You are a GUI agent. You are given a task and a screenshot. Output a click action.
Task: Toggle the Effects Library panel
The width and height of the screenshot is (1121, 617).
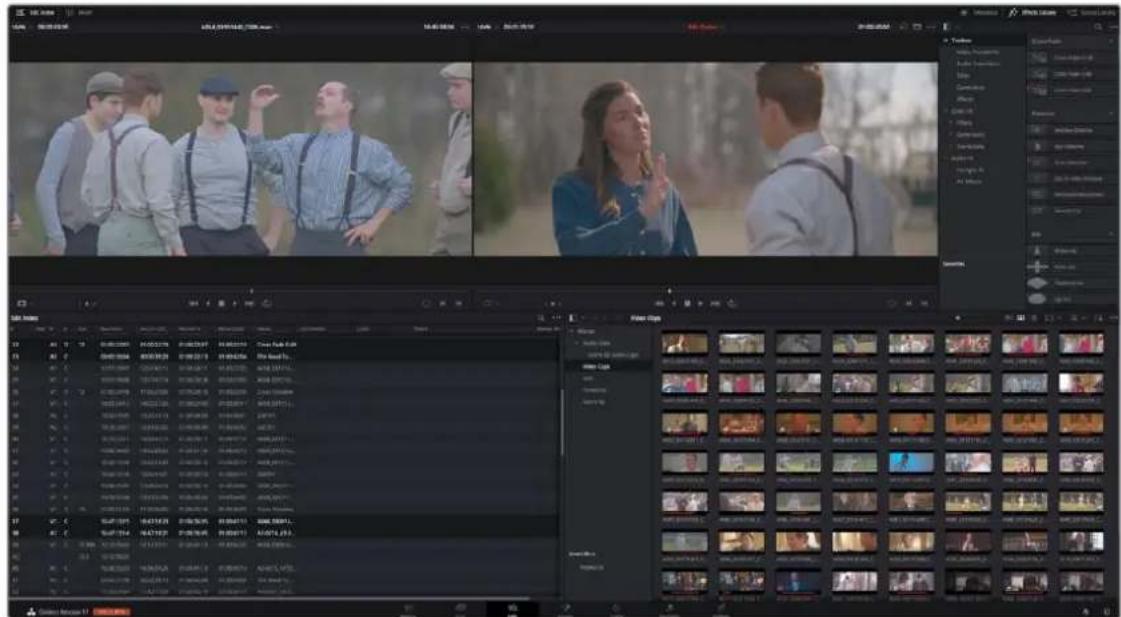1032,13
